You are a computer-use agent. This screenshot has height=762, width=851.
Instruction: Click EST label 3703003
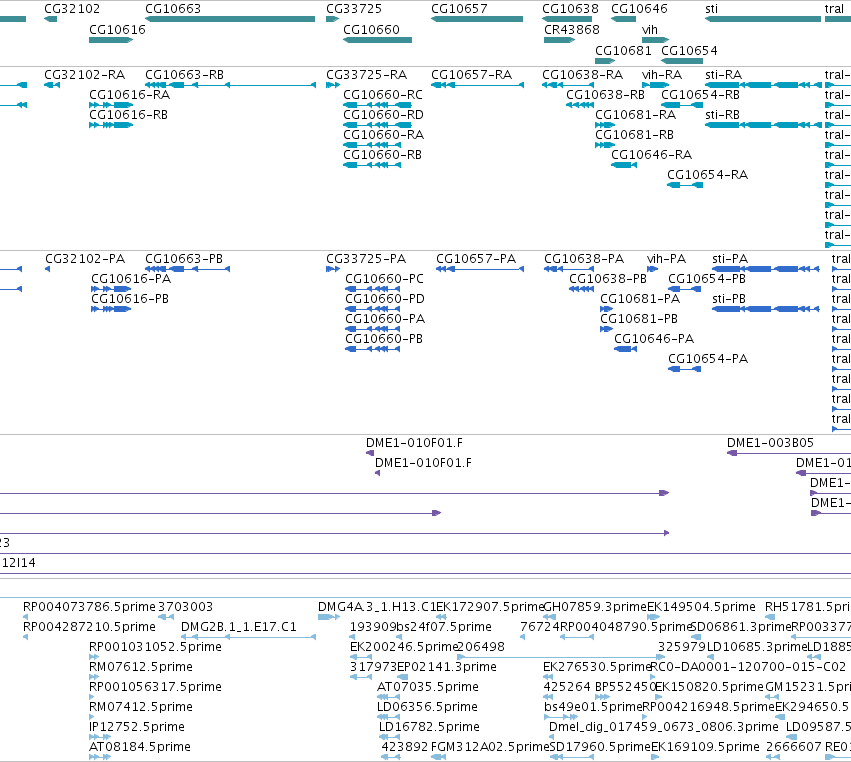186,606
